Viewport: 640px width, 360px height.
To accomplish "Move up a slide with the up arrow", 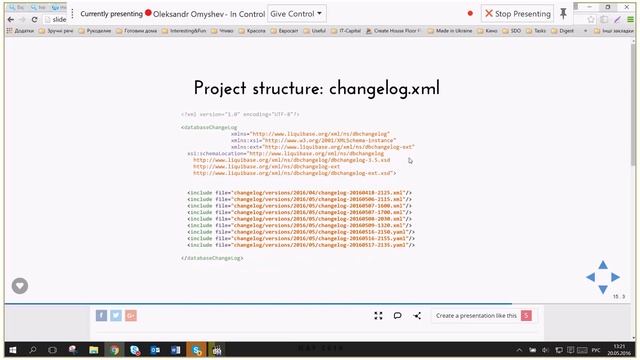I will click(x=603, y=265).
